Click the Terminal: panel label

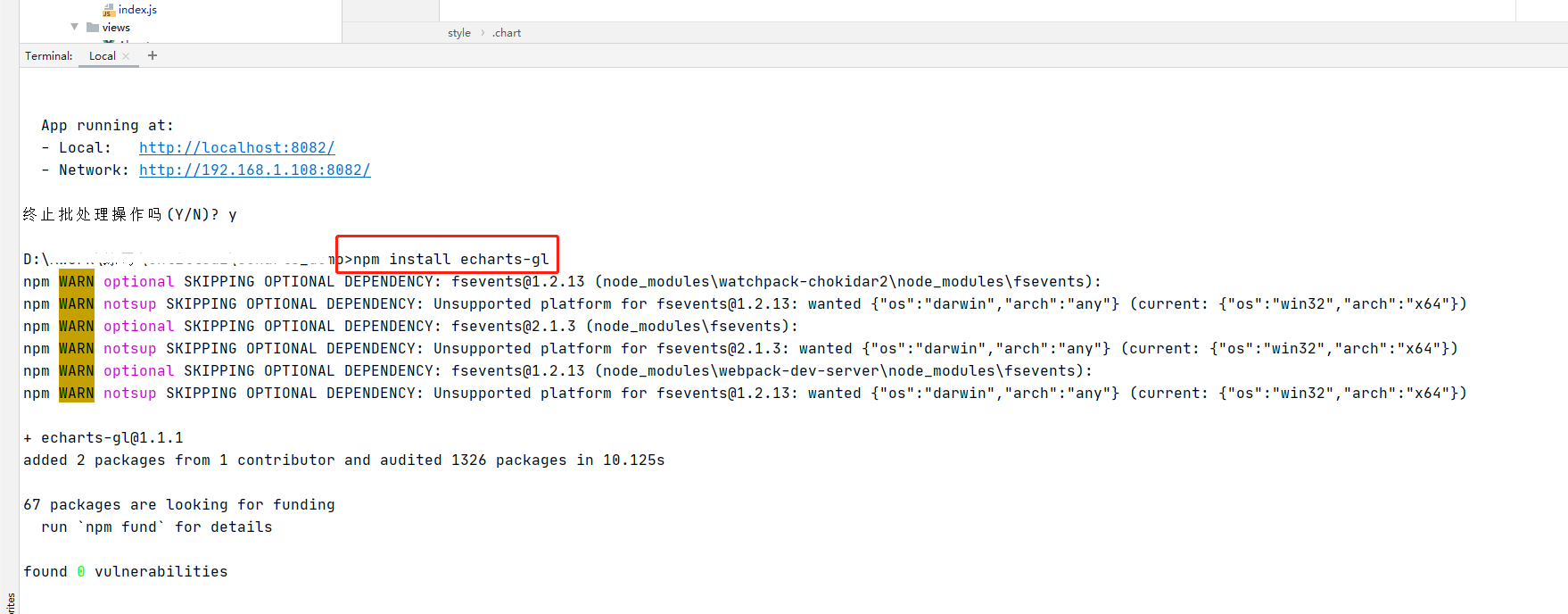tap(49, 55)
